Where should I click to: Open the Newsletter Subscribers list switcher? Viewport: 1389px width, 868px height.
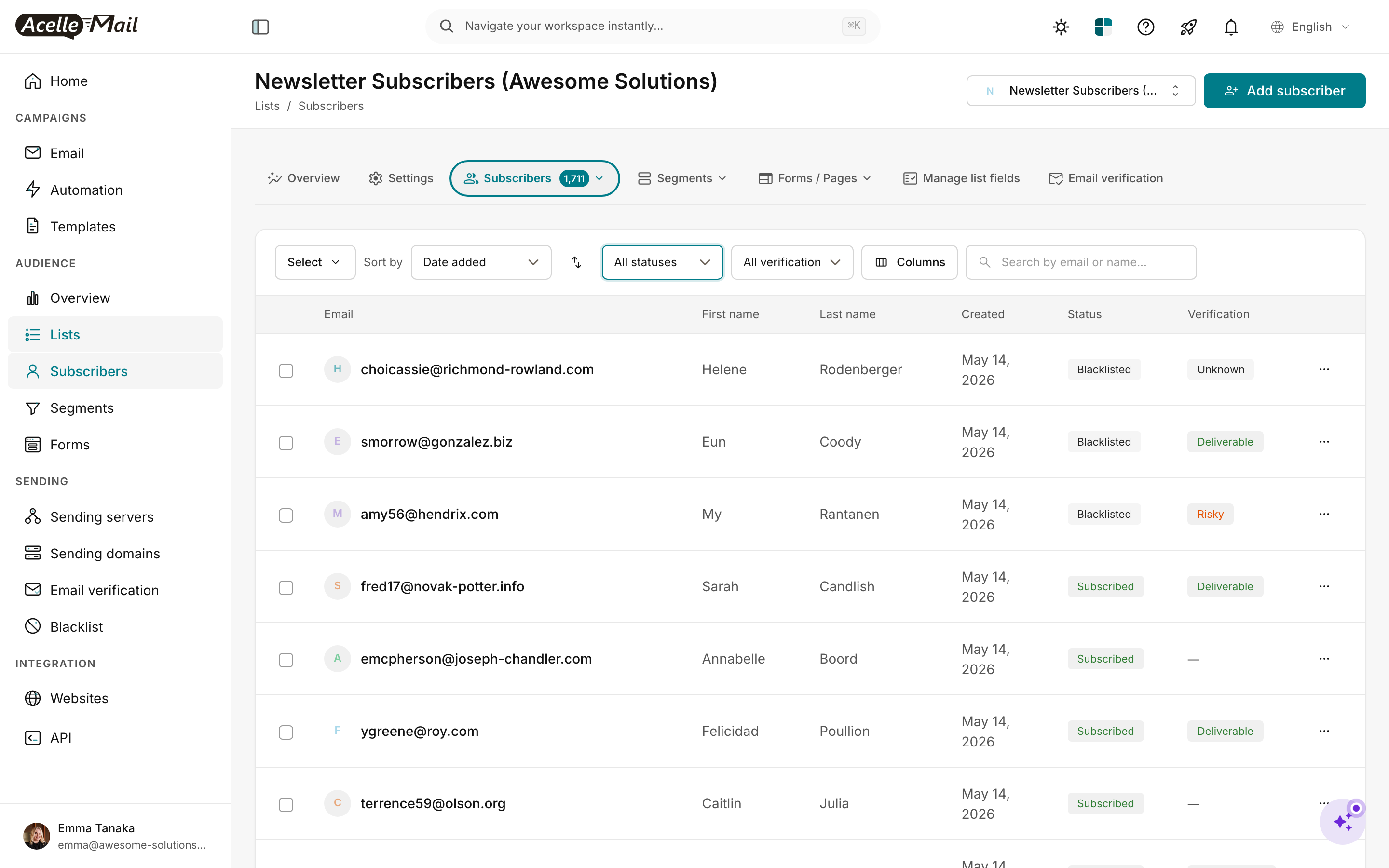(x=1081, y=91)
